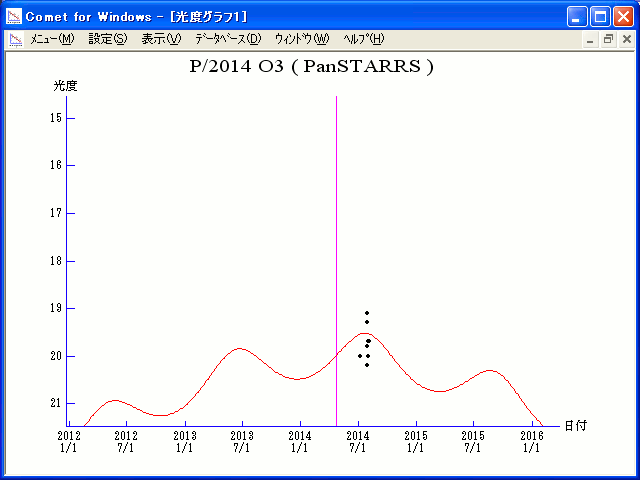Viewport: 640px width, 480px height.
Task: Restore the inner 光度グラフ1 child window
Action: (608, 40)
